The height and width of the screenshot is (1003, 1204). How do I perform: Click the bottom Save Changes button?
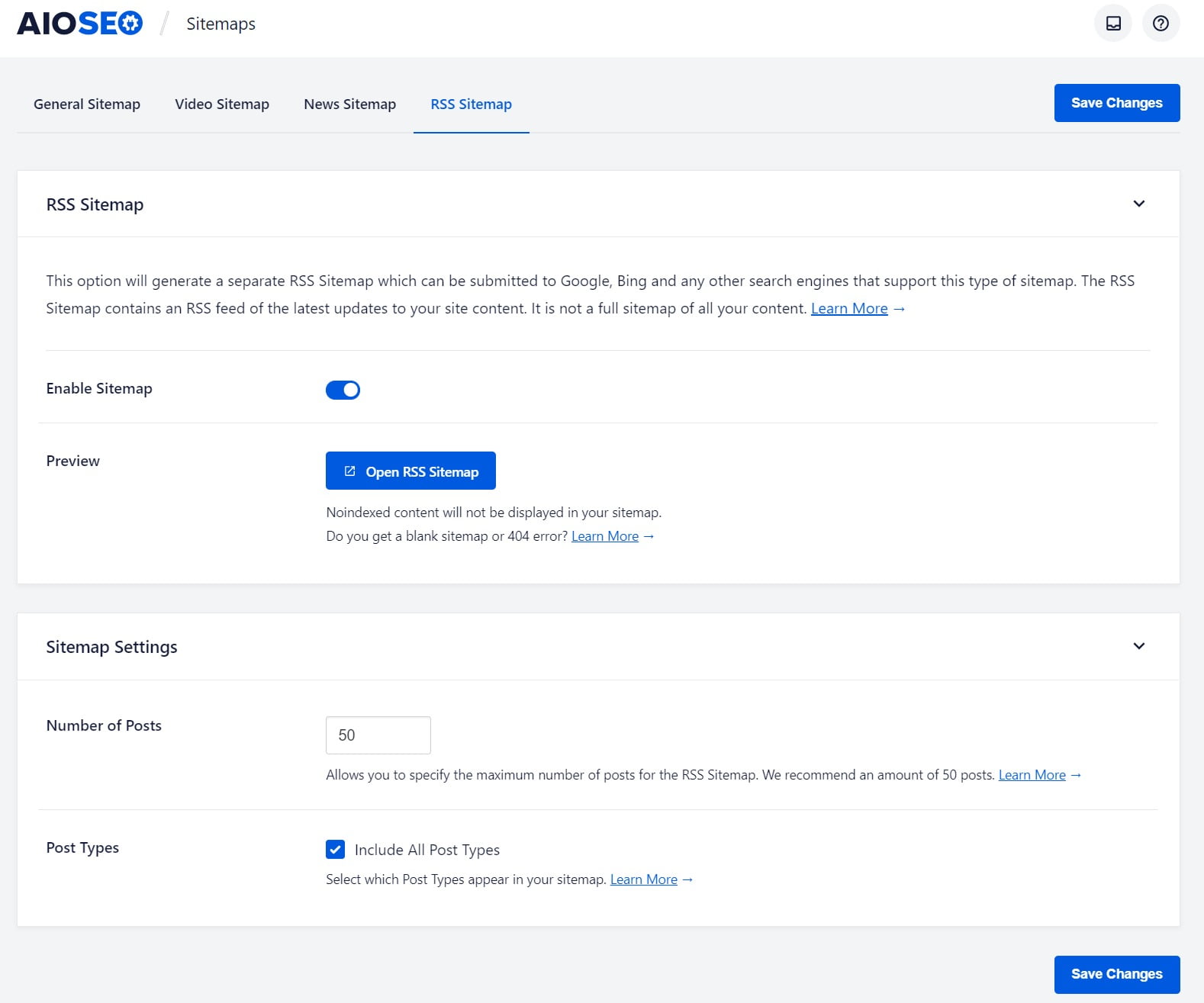tap(1116, 974)
